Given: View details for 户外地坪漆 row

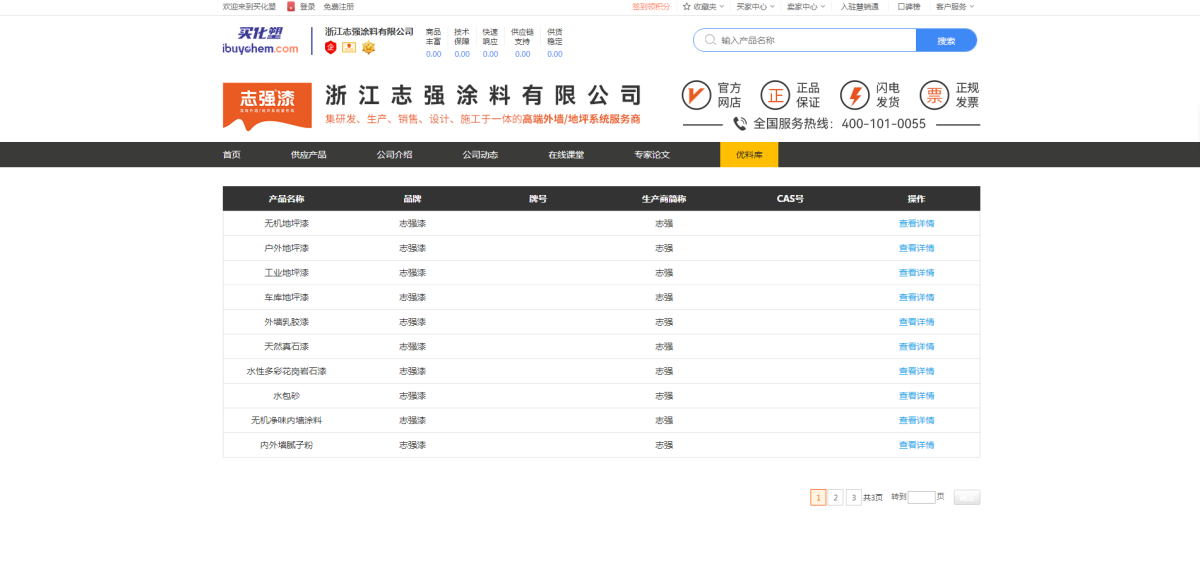Looking at the screenshot, I should click(916, 248).
